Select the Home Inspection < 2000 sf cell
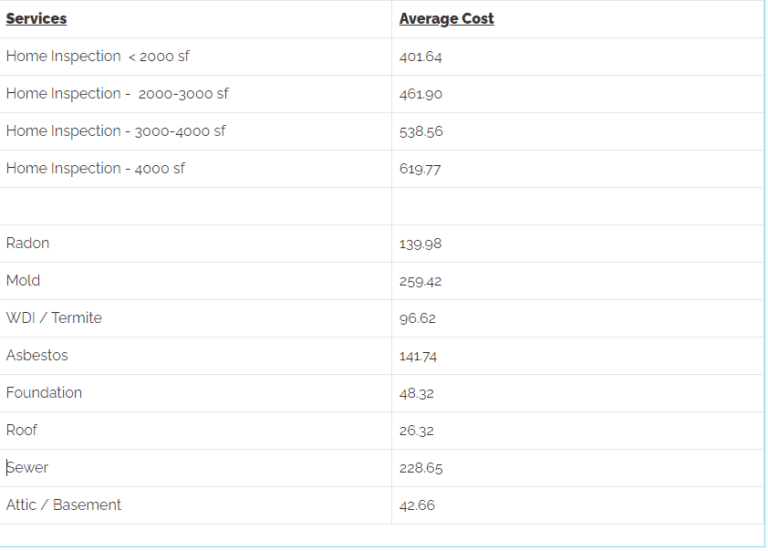The image size is (768, 551). [x=97, y=56]
